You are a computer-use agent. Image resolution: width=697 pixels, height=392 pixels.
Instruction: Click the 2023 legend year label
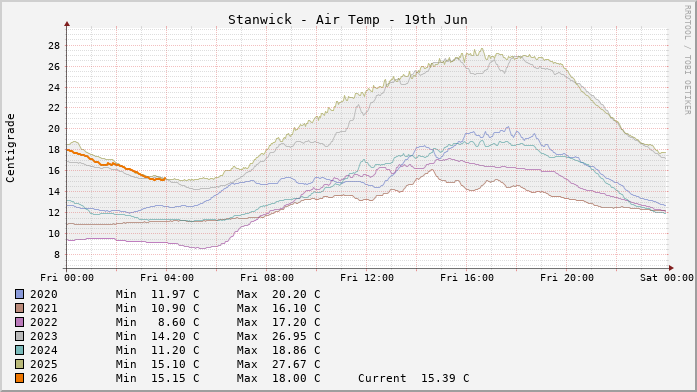tap(44, 336)
